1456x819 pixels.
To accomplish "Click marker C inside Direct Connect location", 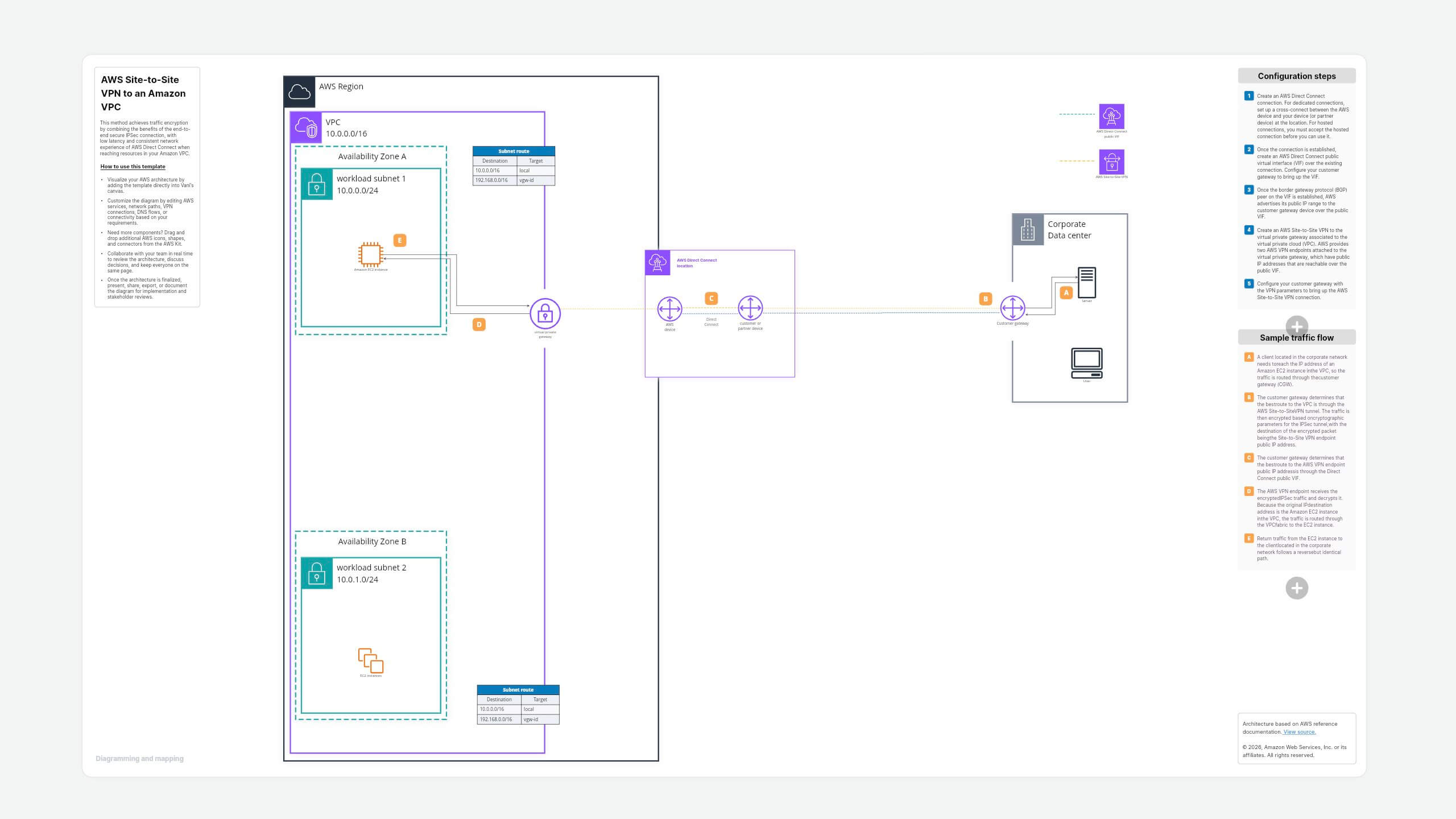I will [x=711, y=299].
